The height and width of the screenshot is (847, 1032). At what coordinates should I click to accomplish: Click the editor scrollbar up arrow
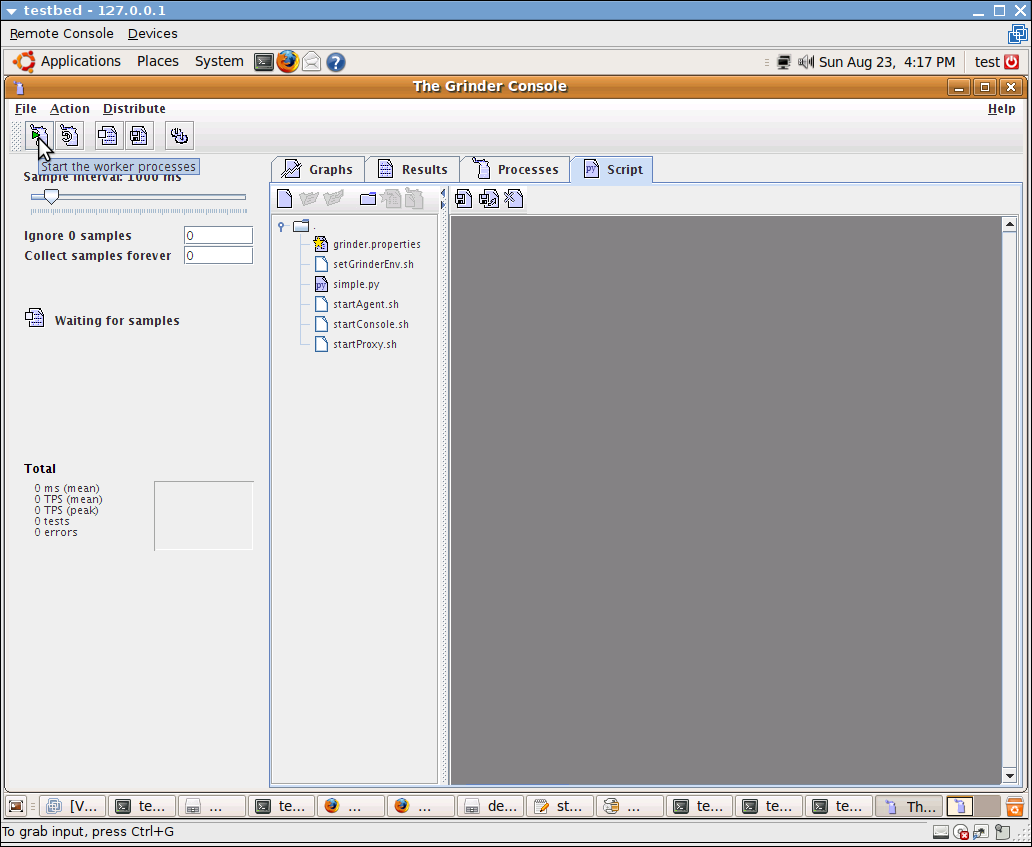pos(1010,225)
